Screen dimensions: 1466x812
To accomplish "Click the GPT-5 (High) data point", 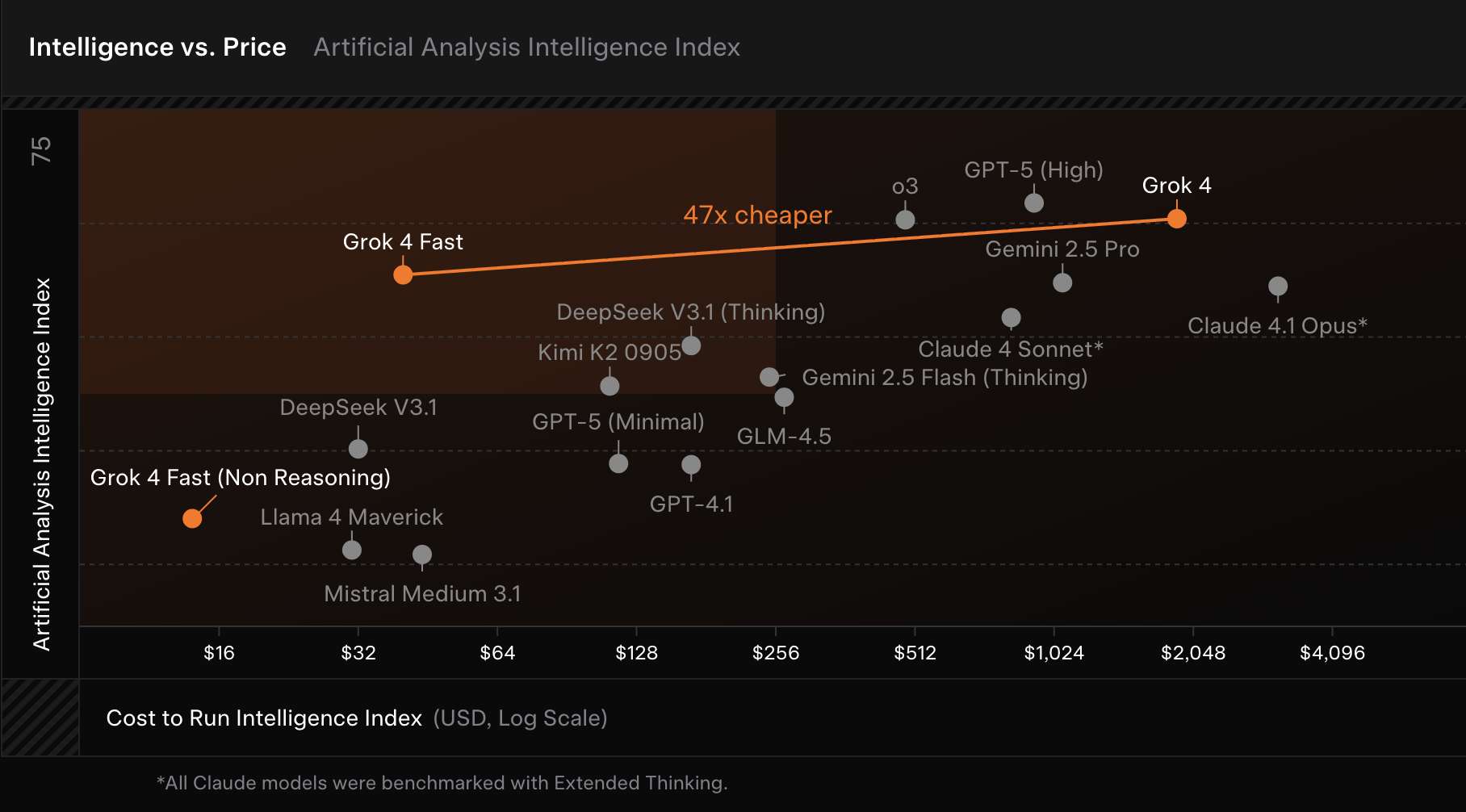I will [x=1034, y=203].
